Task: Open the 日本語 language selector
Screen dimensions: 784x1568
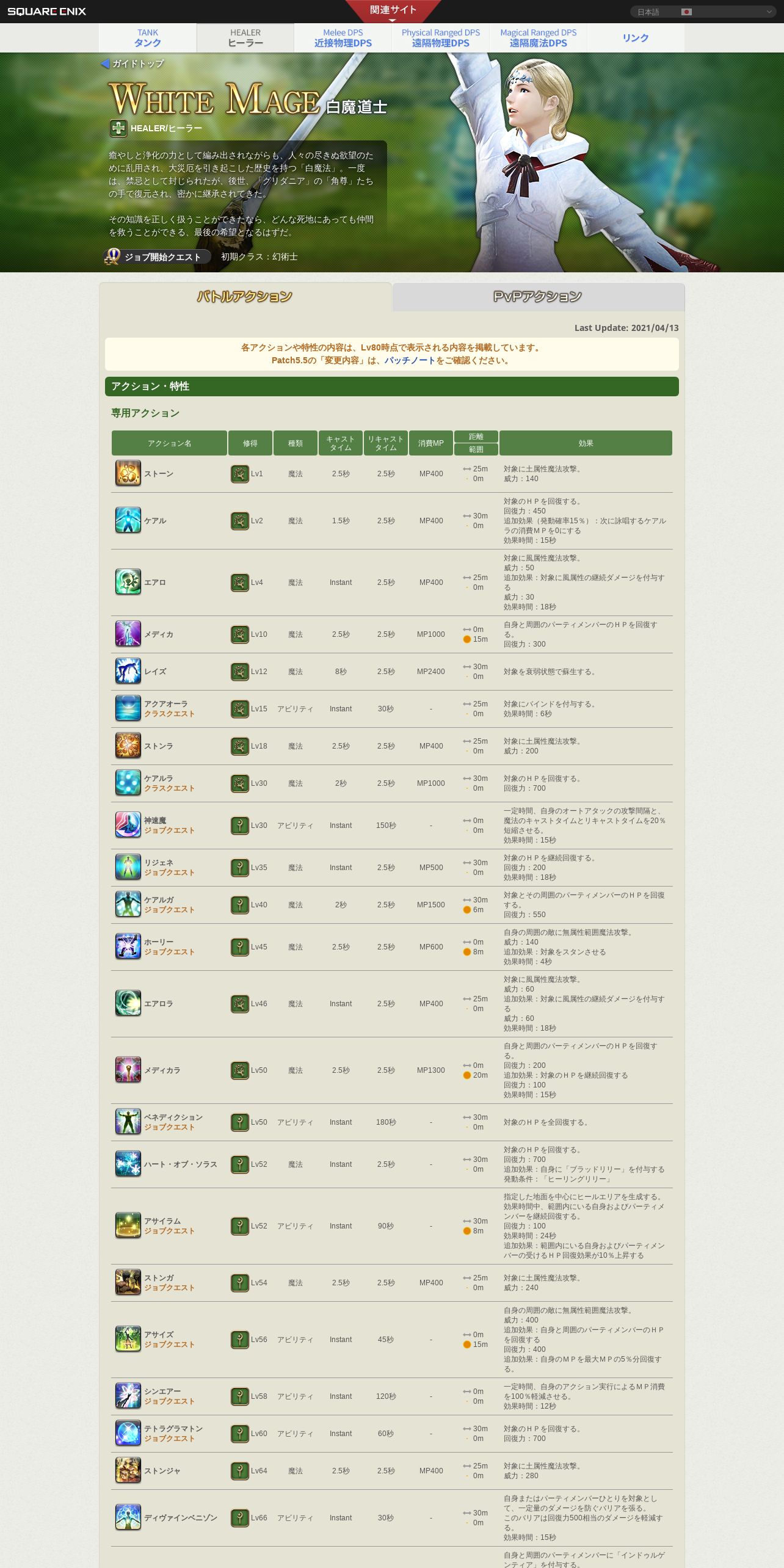Action: point(703,12)
